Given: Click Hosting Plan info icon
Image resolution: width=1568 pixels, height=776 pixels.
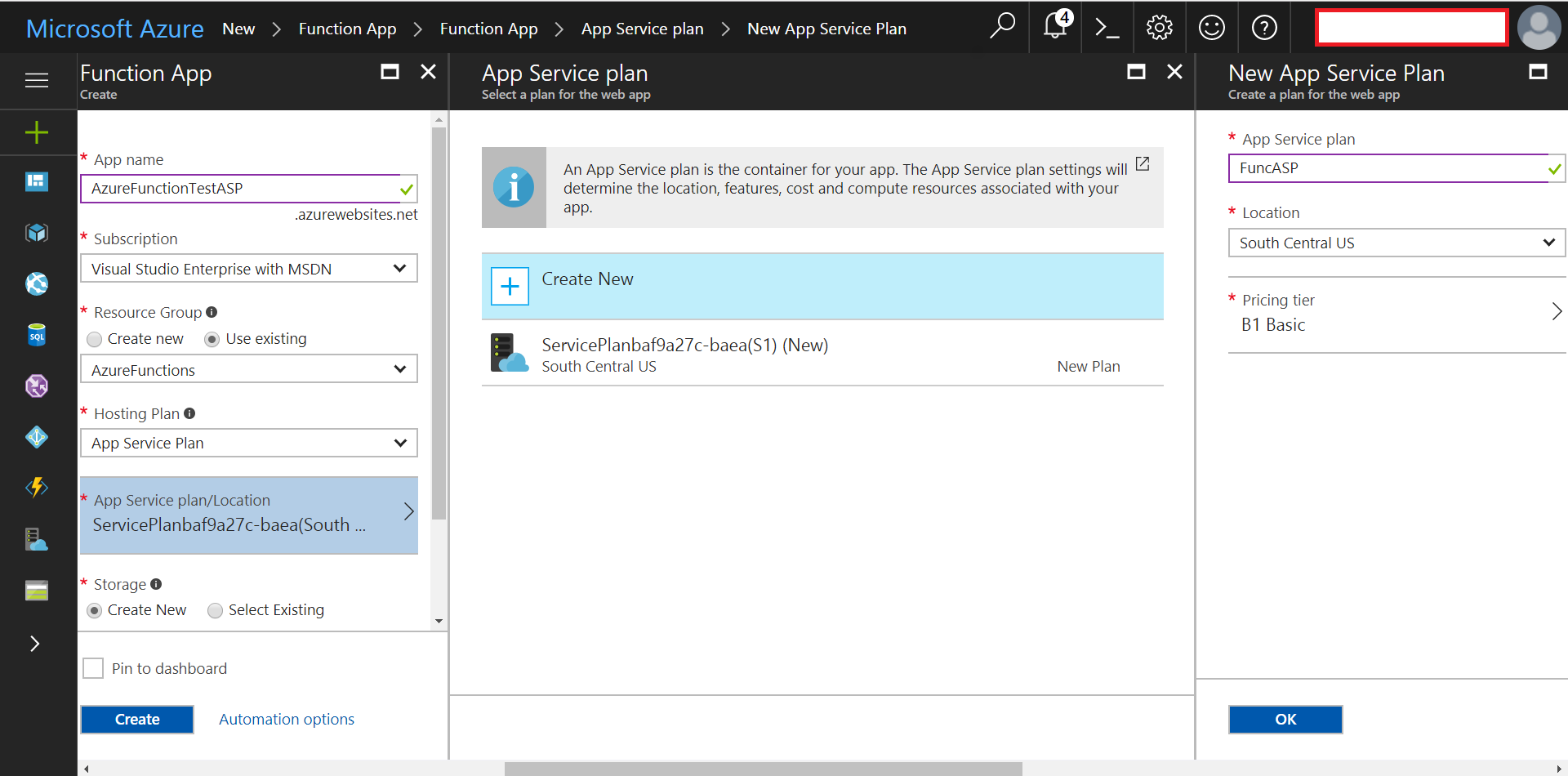Looking at the screenshot, I should pos(189,413).
